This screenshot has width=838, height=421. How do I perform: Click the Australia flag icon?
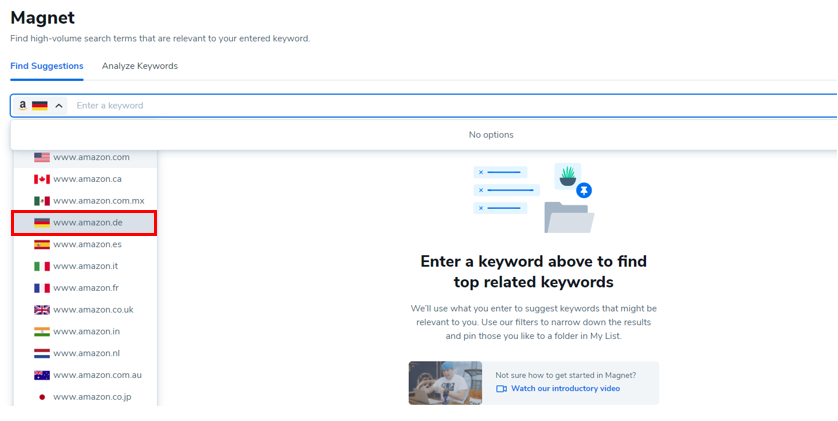tap(42, 375)
